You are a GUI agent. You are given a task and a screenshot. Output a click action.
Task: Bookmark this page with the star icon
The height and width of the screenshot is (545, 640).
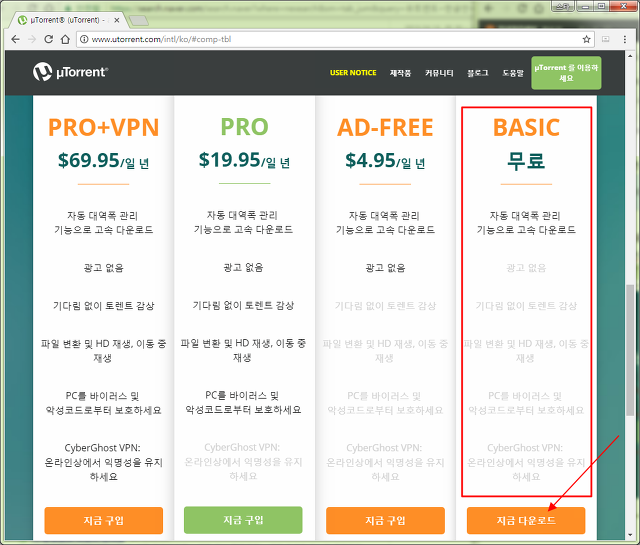pyautogui.click(x=587, y=39)
